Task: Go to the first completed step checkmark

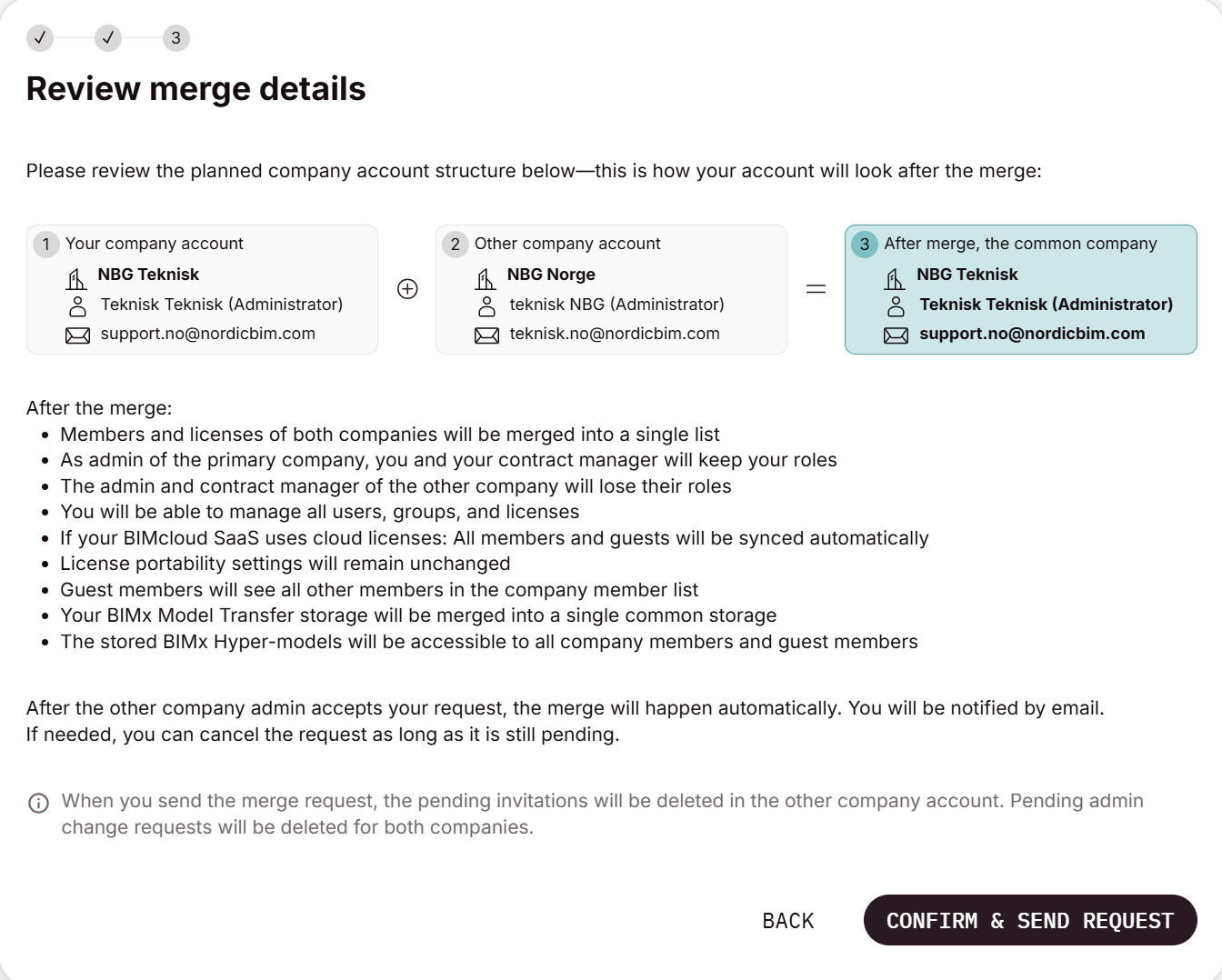Action: point(40,38)
